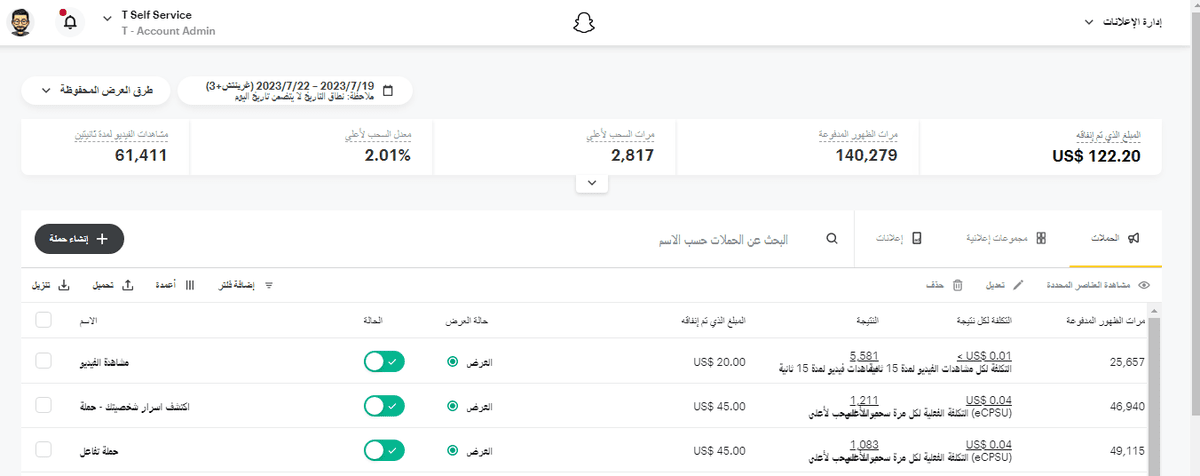Select the اكتشف اسرار شخصيتك campaign checkbox
Image resolution: width=1200 pixels, height=476 pixels.
(43, 406)
